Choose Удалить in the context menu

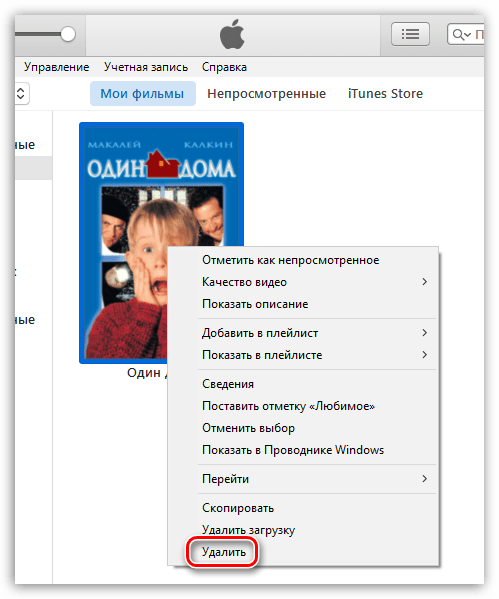coord(303,552)
